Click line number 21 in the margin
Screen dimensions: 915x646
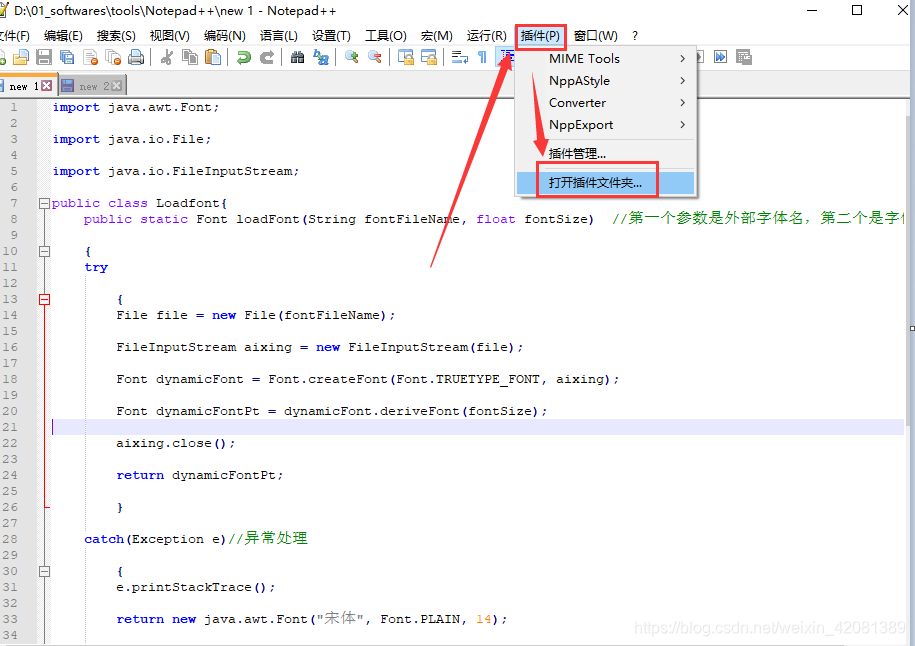(10, 427)
